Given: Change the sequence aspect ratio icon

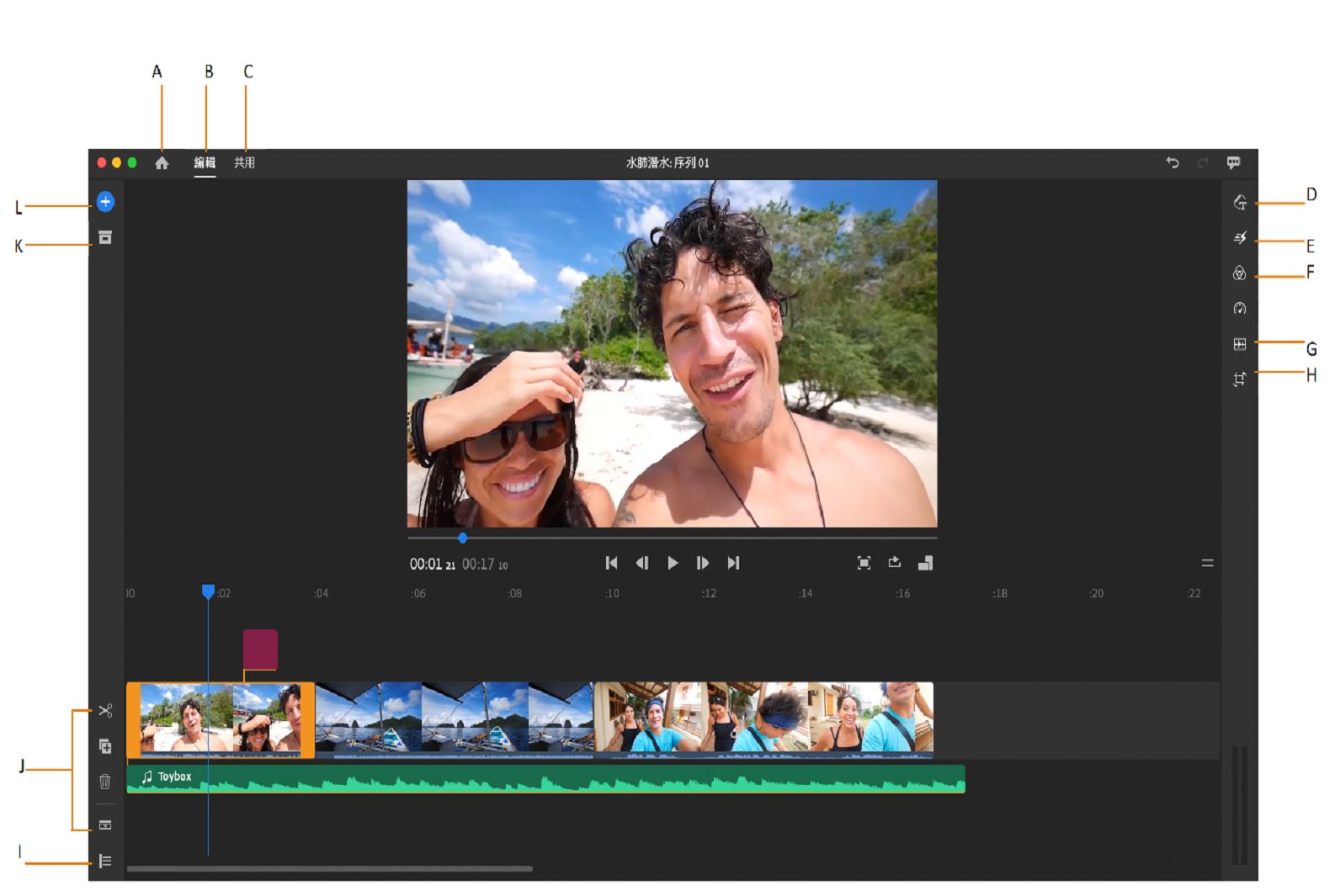Looking at the screenshot, I should coord(925,563).
